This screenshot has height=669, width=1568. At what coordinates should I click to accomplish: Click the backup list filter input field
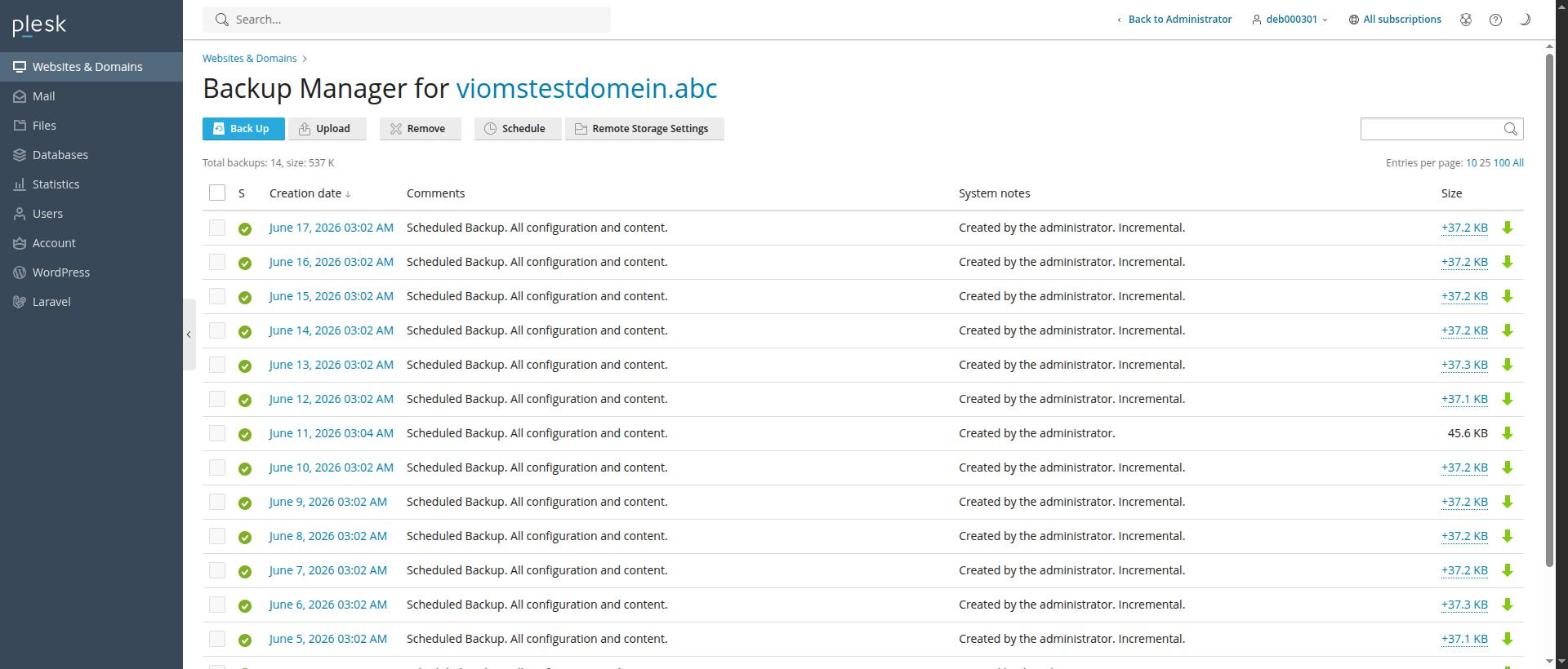coord(1432,128)
